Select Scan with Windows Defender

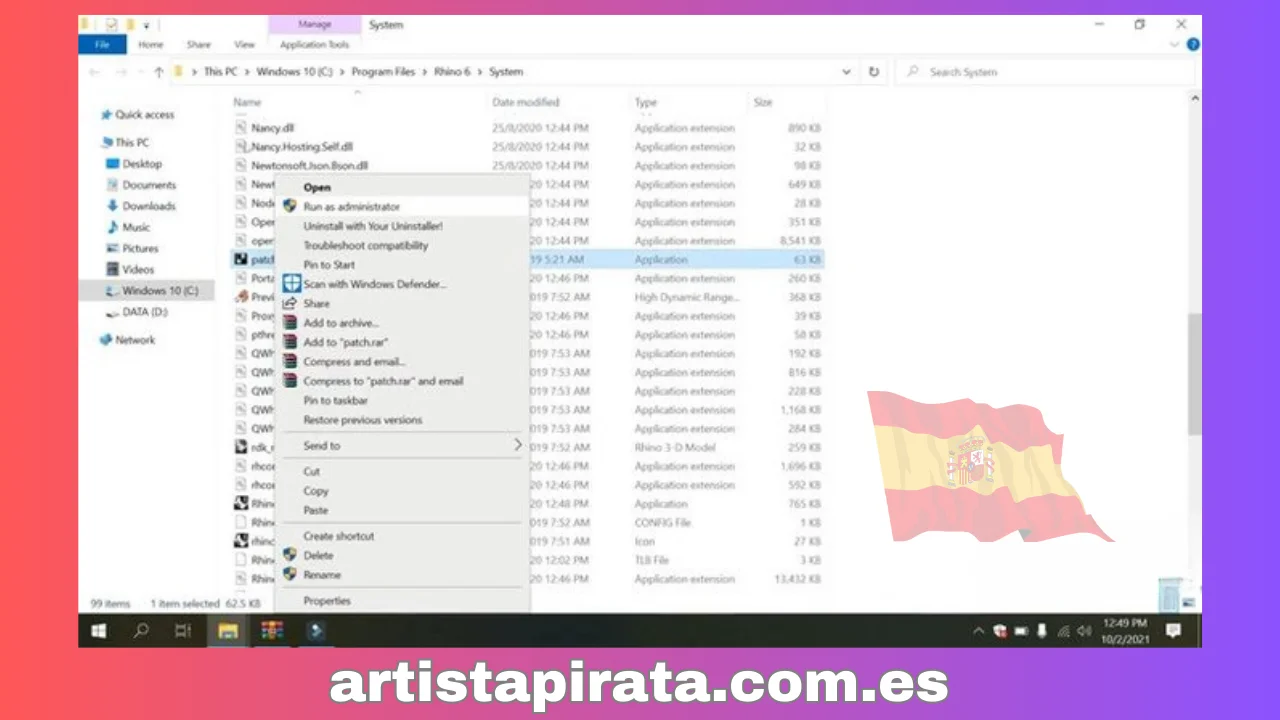[x=375, y=284]
